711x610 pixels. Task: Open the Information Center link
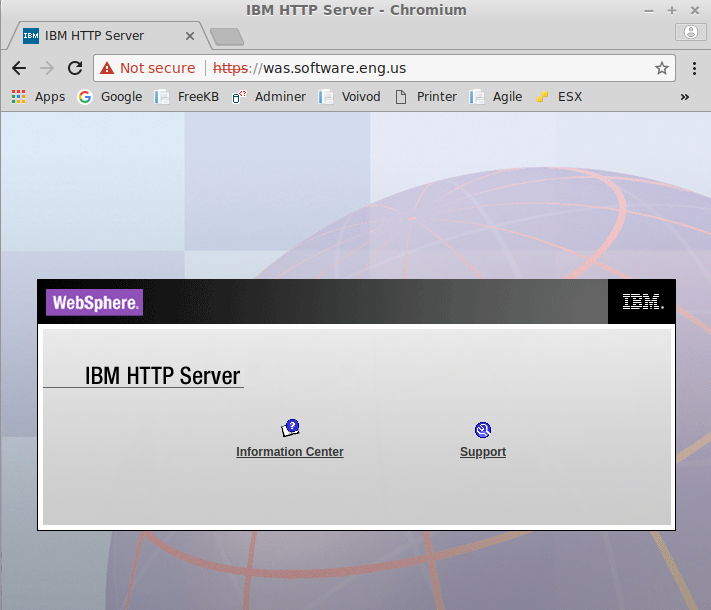pyautogui.click(x=290, y=452)
